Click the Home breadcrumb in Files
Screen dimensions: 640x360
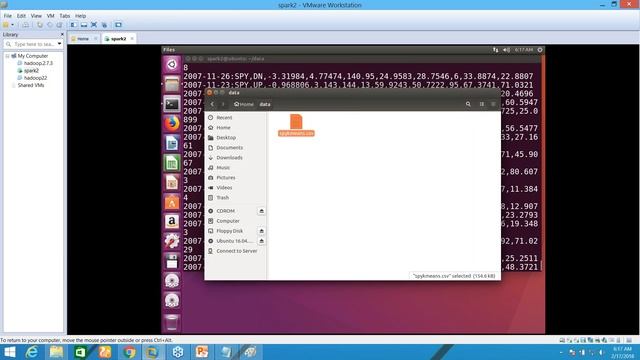pyautogui.click(x=244, y=104)
